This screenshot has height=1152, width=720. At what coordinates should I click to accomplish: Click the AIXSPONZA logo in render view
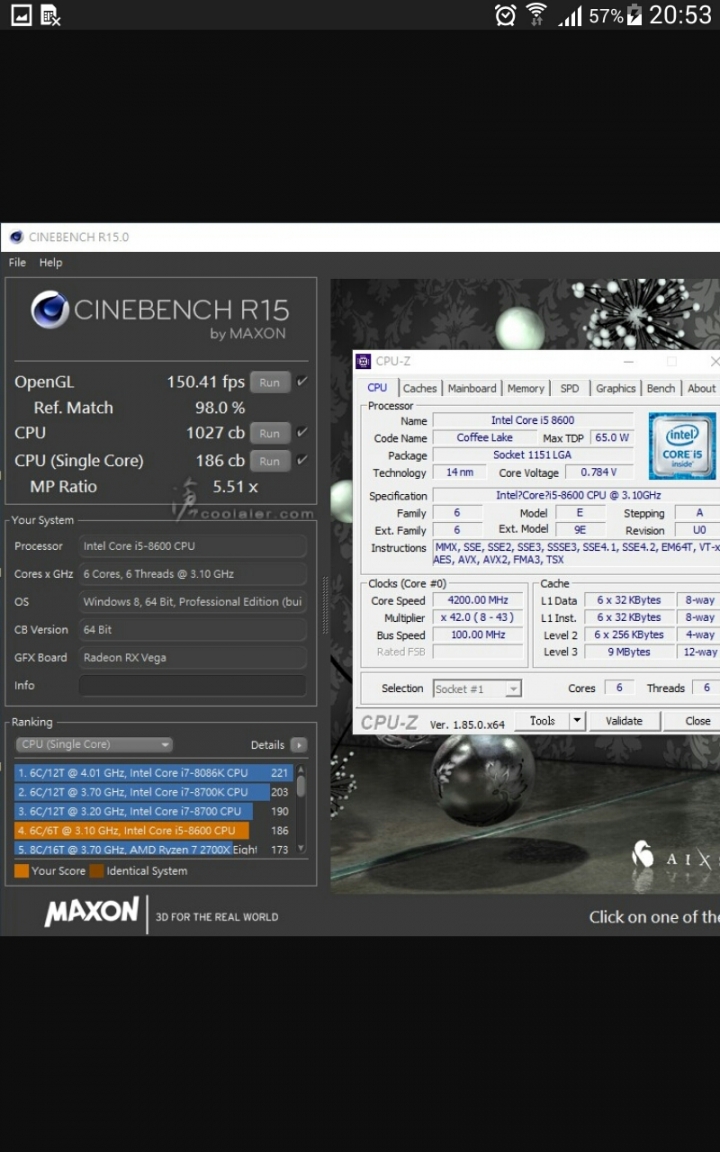pos(674,857)
